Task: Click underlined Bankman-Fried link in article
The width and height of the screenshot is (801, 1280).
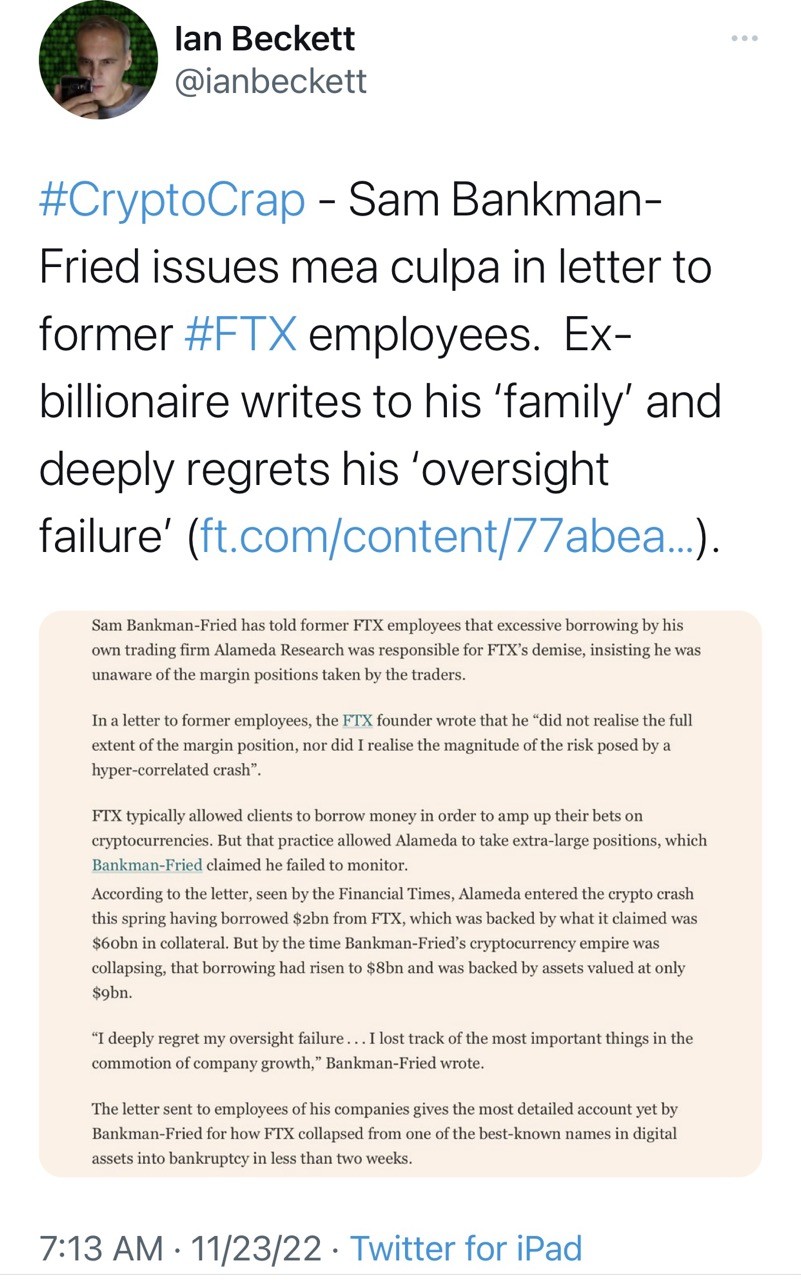Action: (147, 865)
